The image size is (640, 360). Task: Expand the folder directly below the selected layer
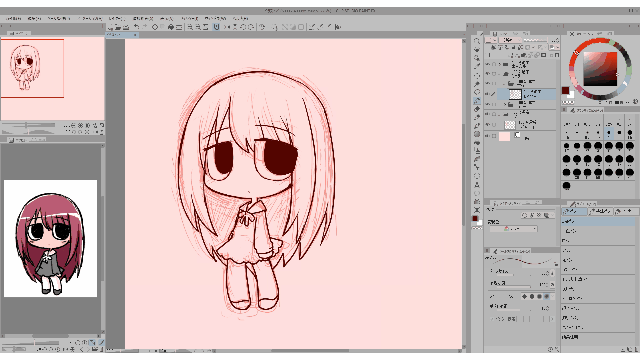(x=505, y=104)
